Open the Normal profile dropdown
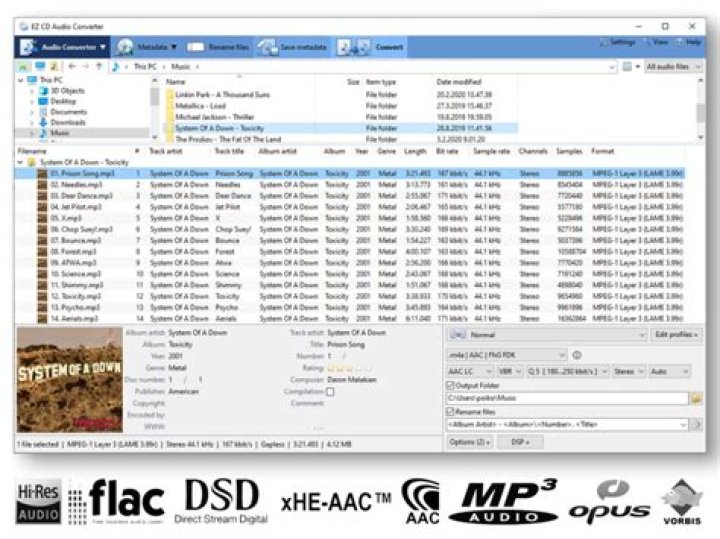Image resolution: width=720 pixels, height=539 pixels. [547, 335]
